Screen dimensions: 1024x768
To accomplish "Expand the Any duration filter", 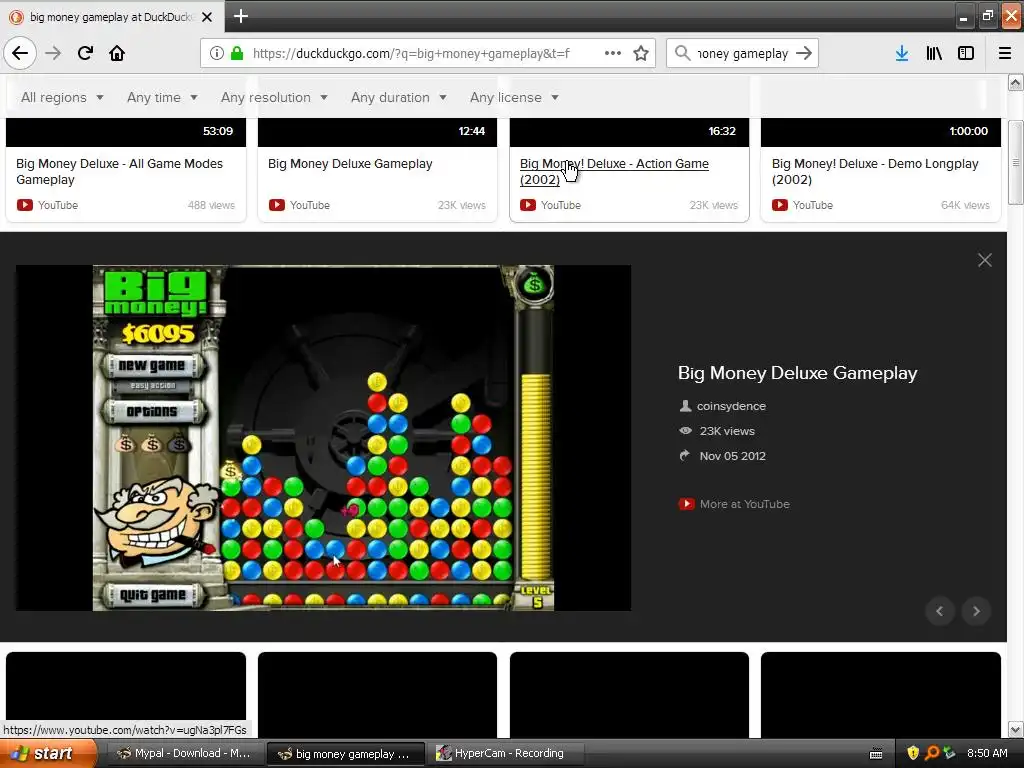I will coord(398,97).
